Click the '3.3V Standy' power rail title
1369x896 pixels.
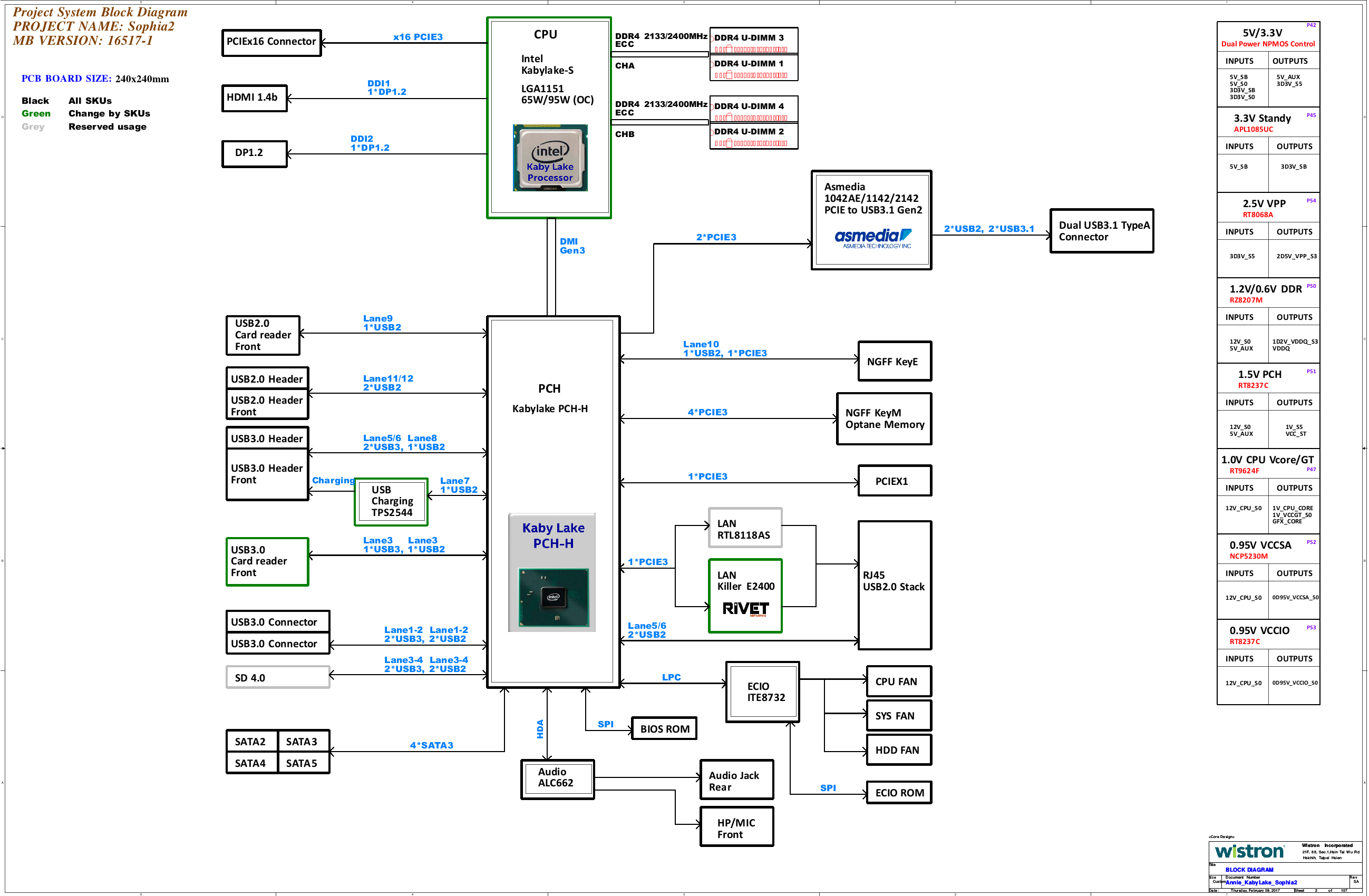(1262, 118)
